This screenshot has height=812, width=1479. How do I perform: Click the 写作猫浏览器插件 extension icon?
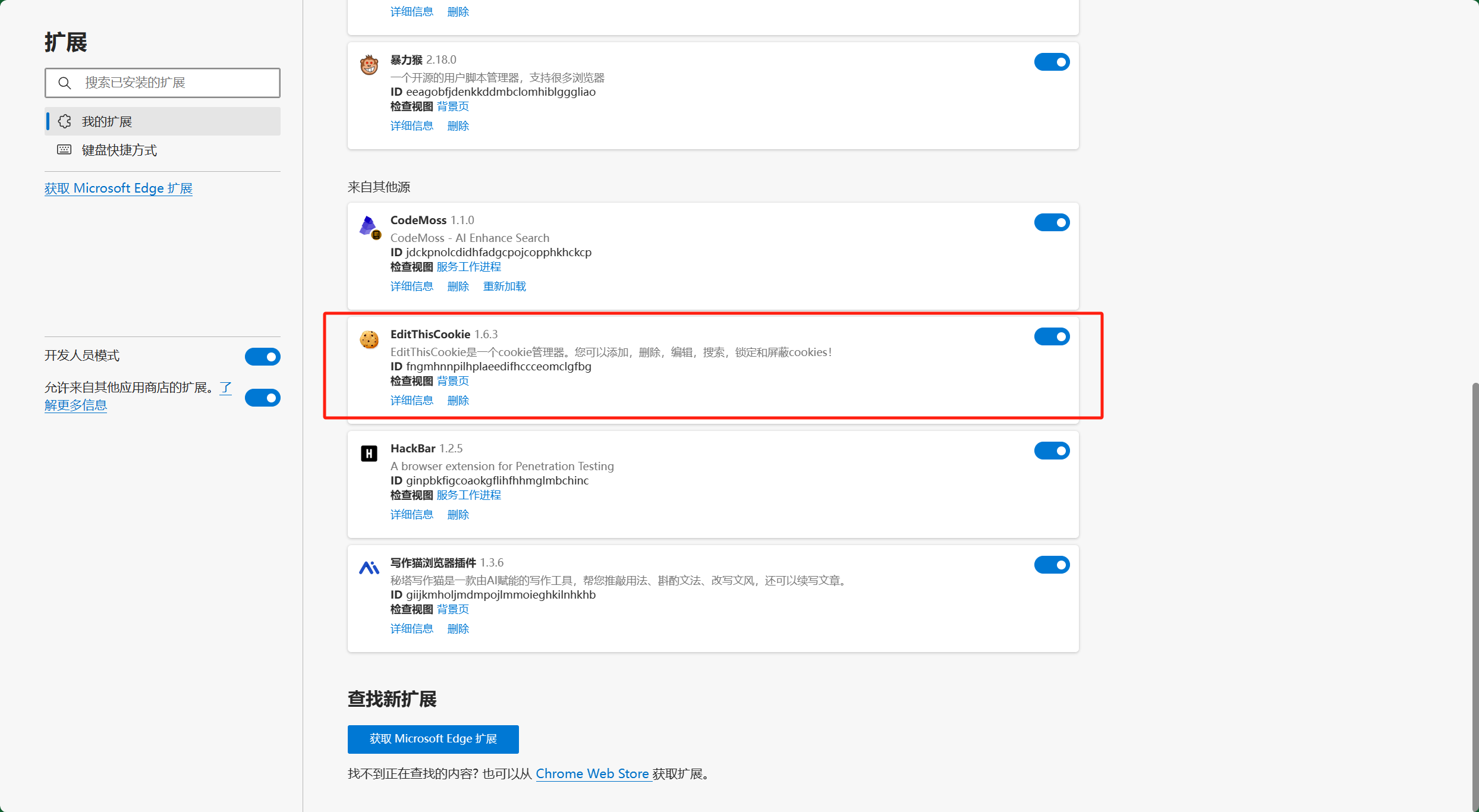(x=369, y=568)
